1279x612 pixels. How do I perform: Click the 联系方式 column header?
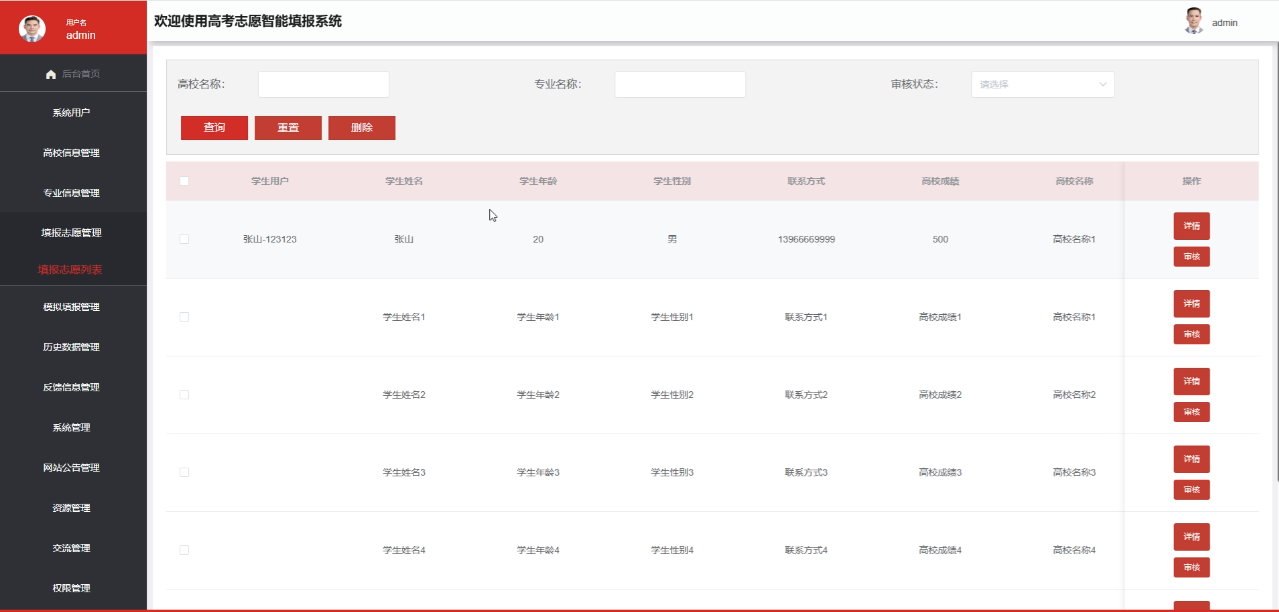(806, 181)
